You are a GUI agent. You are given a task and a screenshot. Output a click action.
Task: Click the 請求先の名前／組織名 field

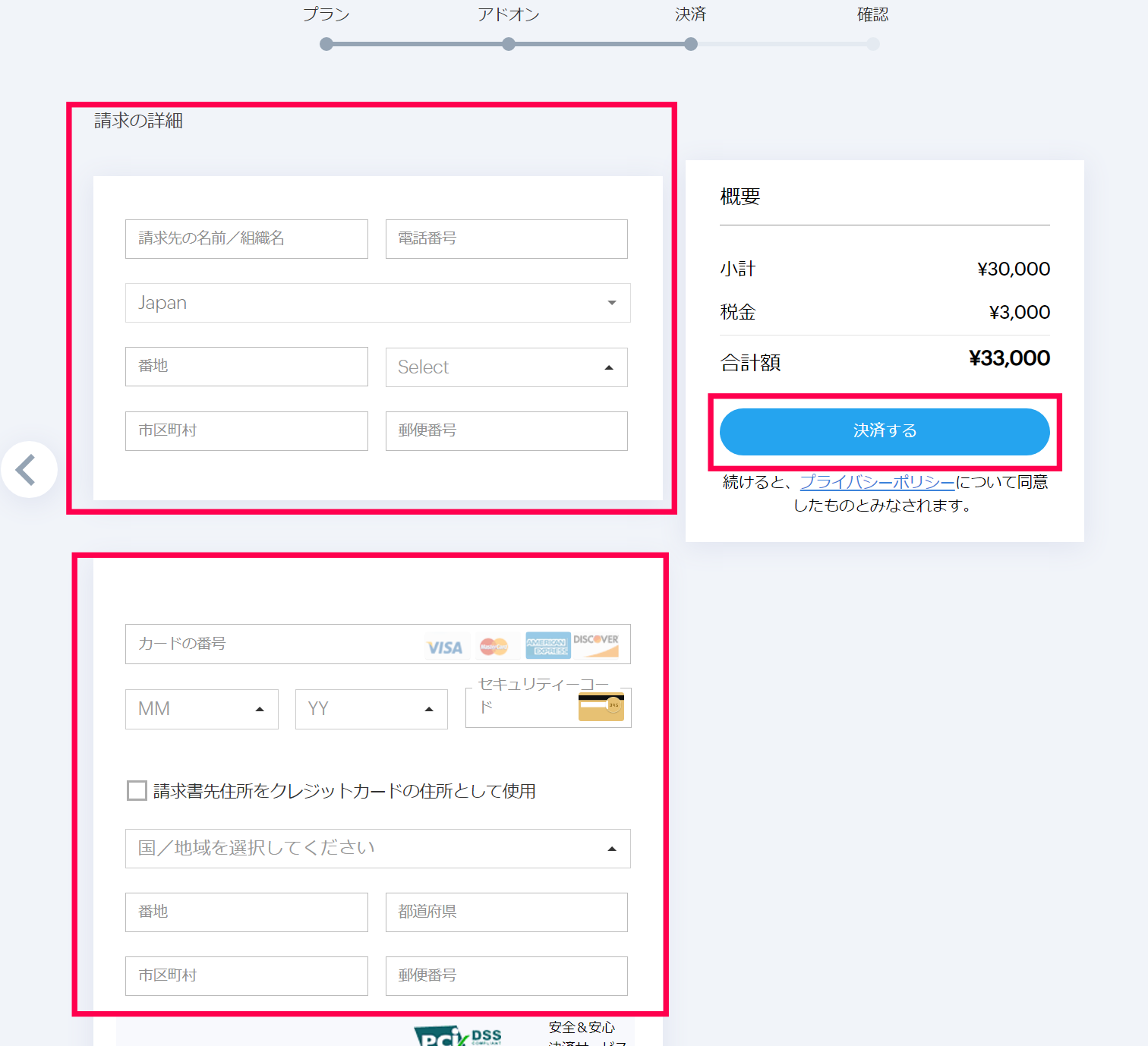[247, 239]
